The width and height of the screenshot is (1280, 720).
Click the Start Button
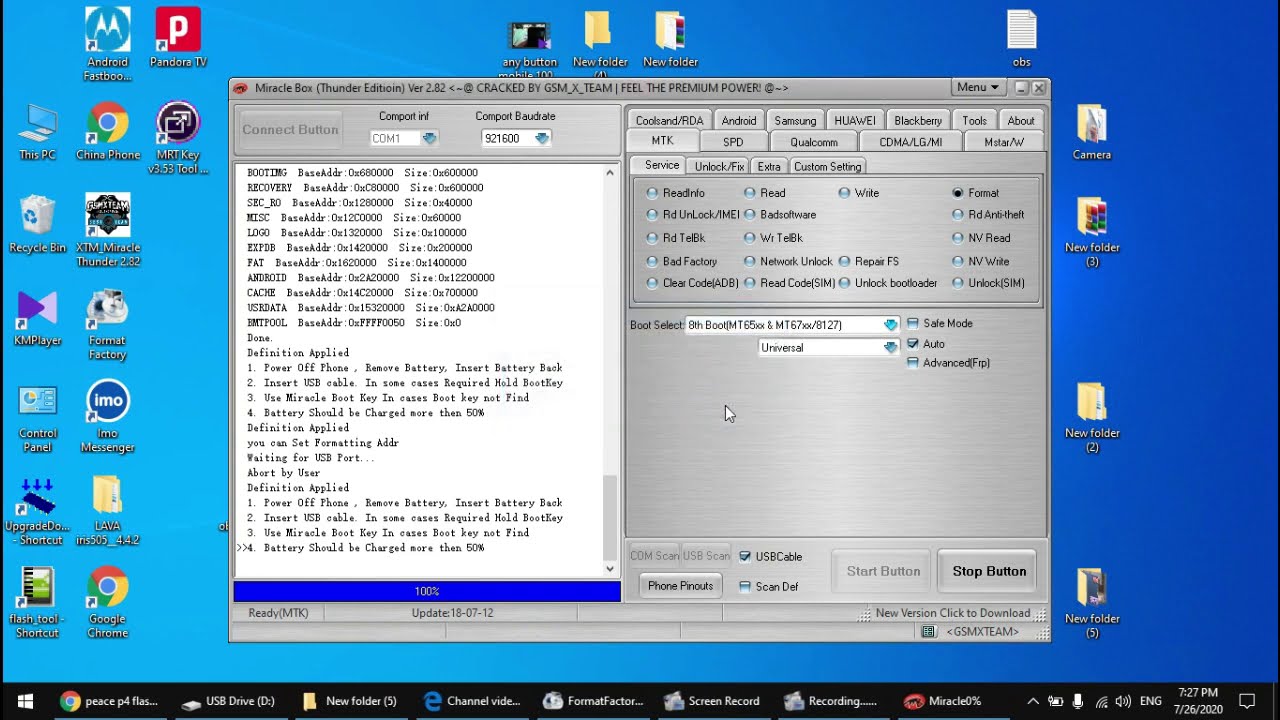point(883,571)
